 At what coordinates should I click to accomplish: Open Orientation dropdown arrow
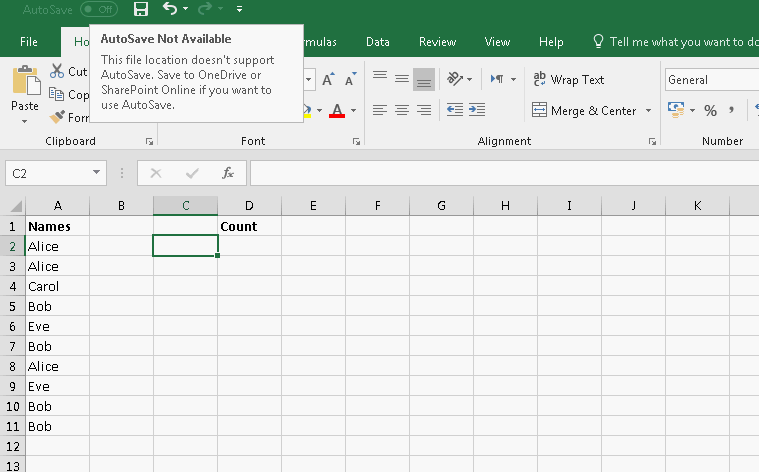point(470,79)
